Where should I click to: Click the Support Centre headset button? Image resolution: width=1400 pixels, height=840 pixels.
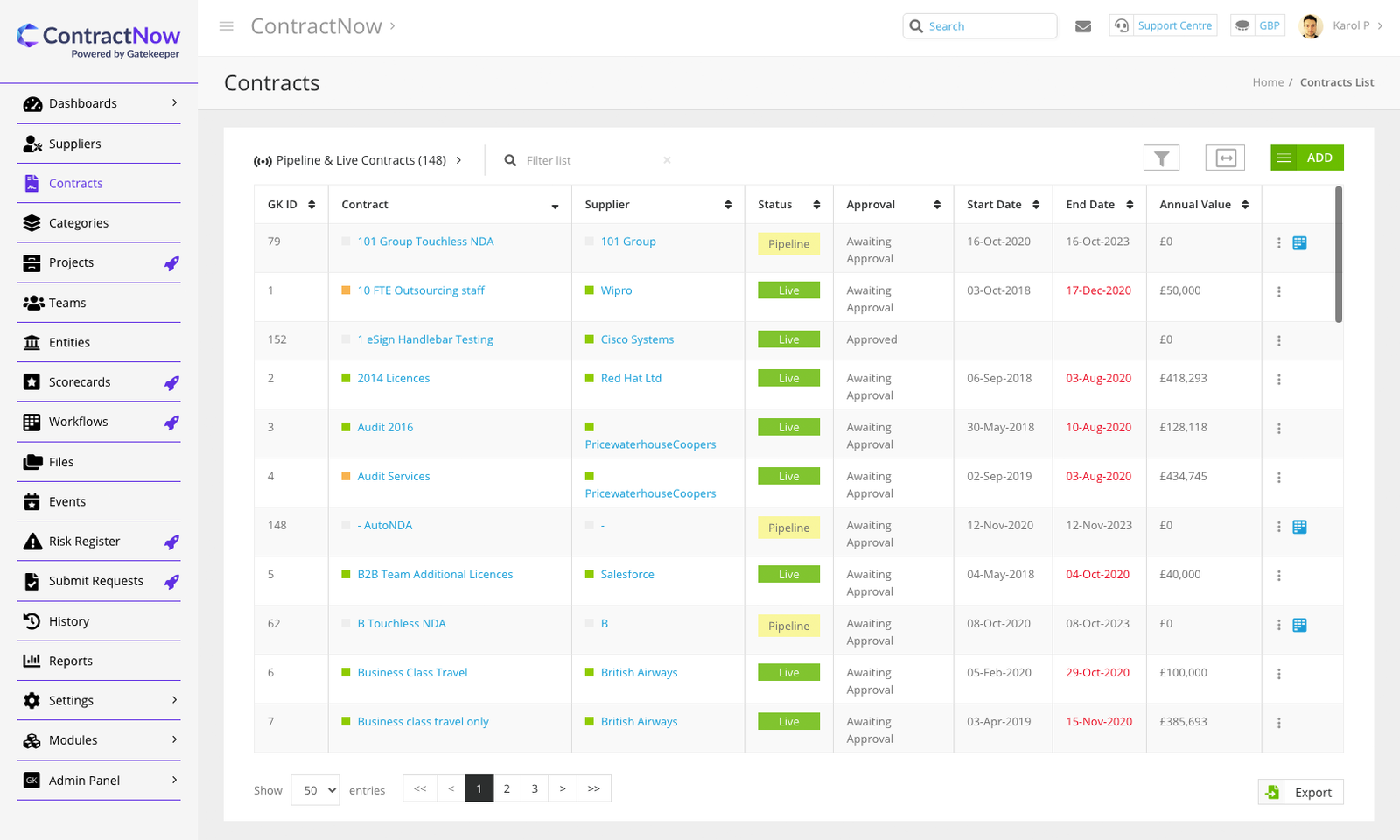1163,25
